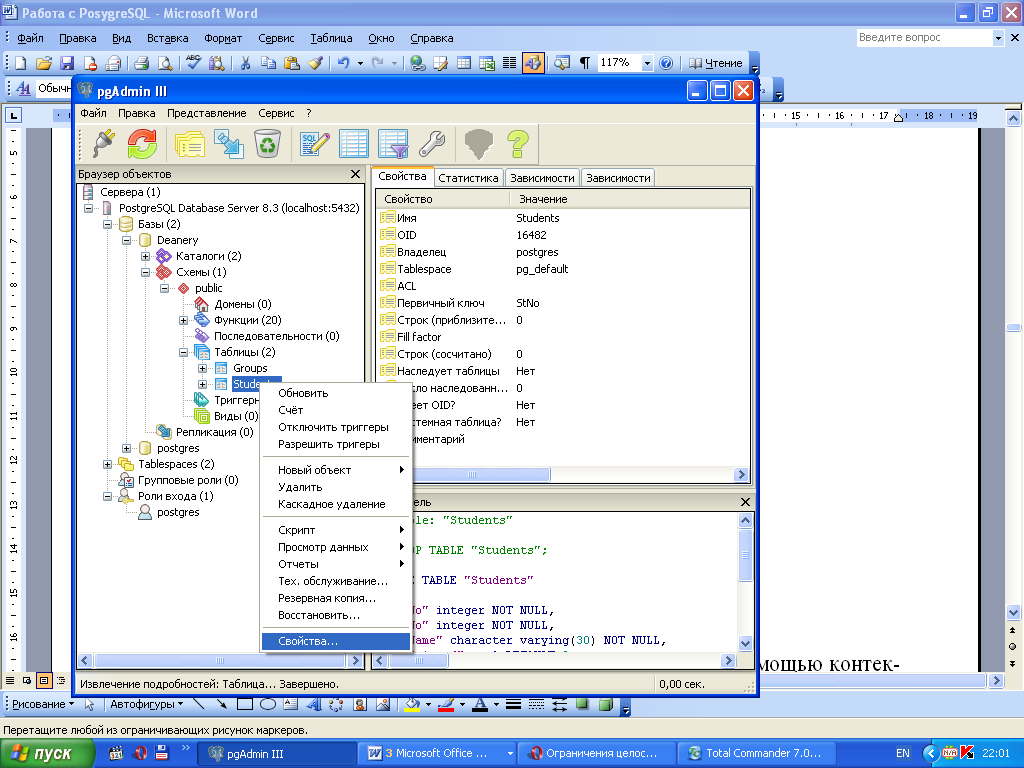Click the Чтение button in Word toolbar
This screenshot has height=768, width=1024.
coord(716,63)
